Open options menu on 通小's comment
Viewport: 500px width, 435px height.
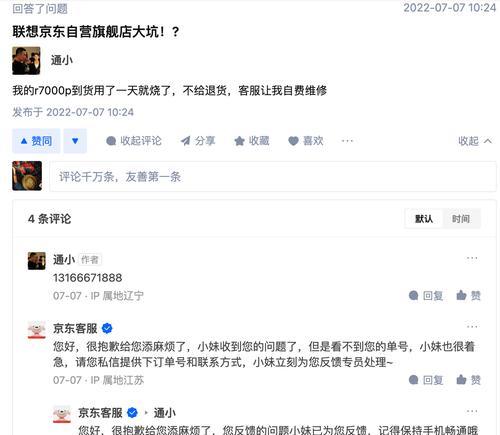pos(472,258)
